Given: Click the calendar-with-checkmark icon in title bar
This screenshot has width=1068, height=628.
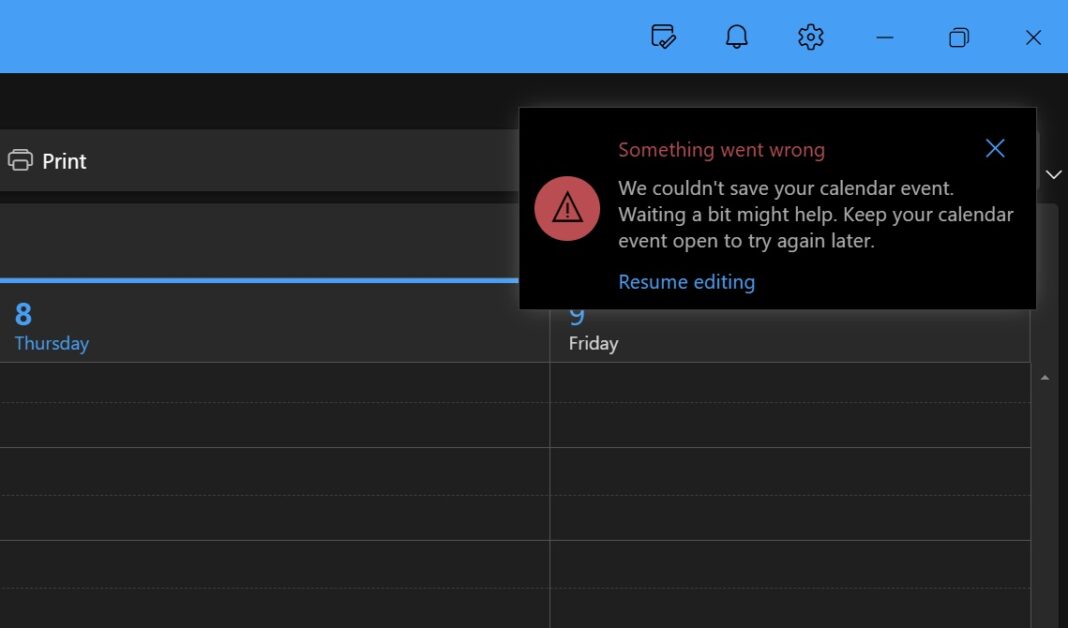Looking at the screenshot, I should coord(664,37).
